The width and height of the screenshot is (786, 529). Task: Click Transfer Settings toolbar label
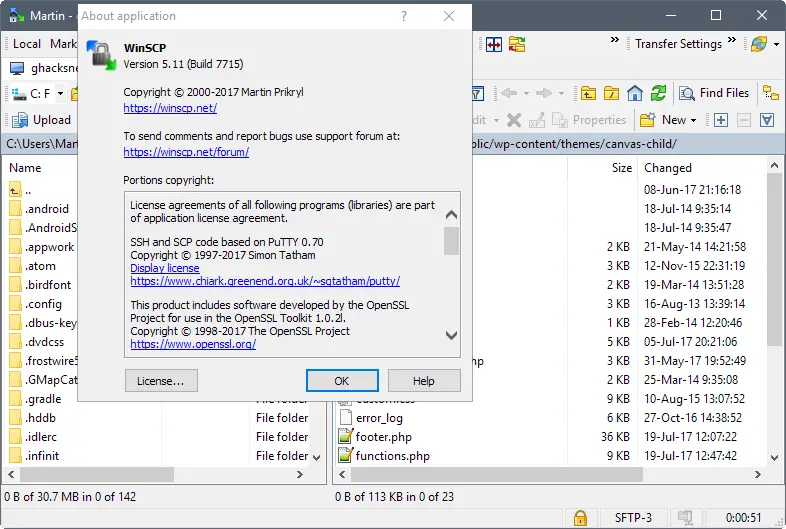[x=678, y=44]
